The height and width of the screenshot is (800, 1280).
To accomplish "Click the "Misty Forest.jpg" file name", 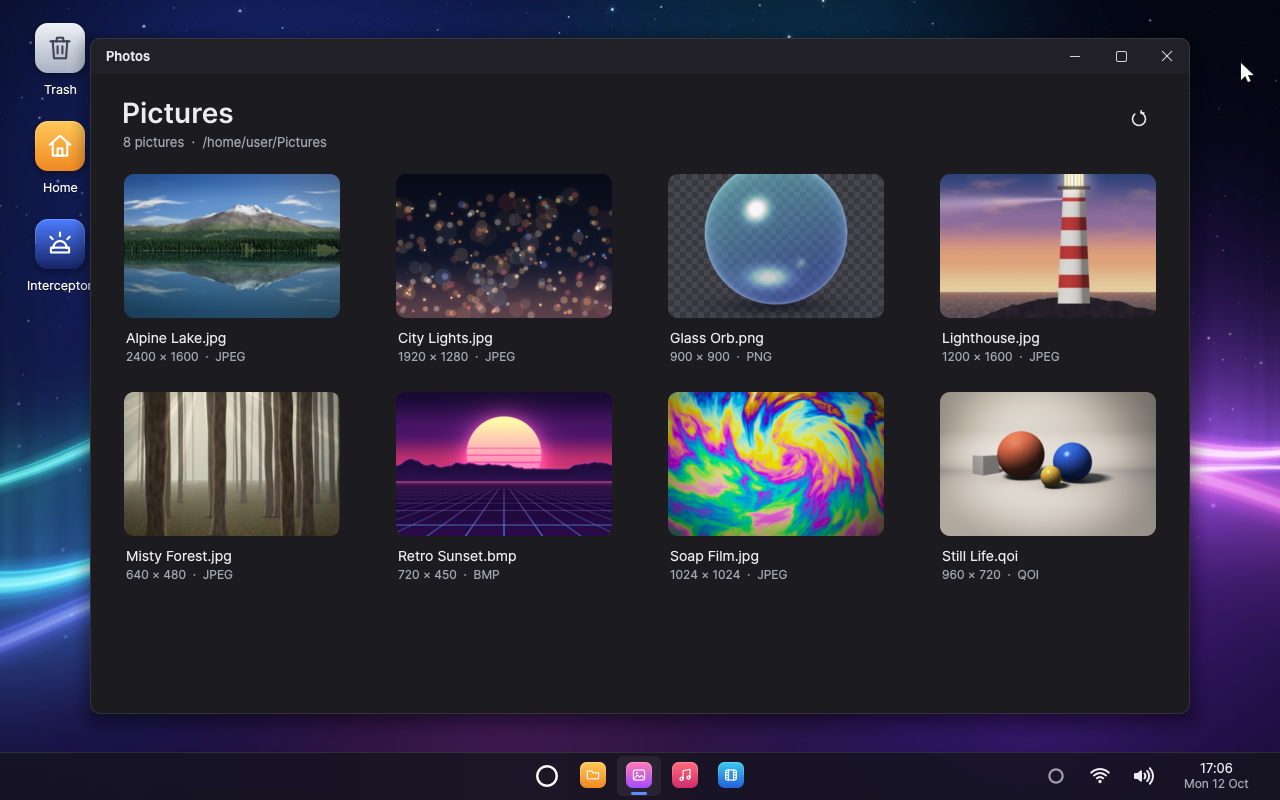I will pos(179,556).
